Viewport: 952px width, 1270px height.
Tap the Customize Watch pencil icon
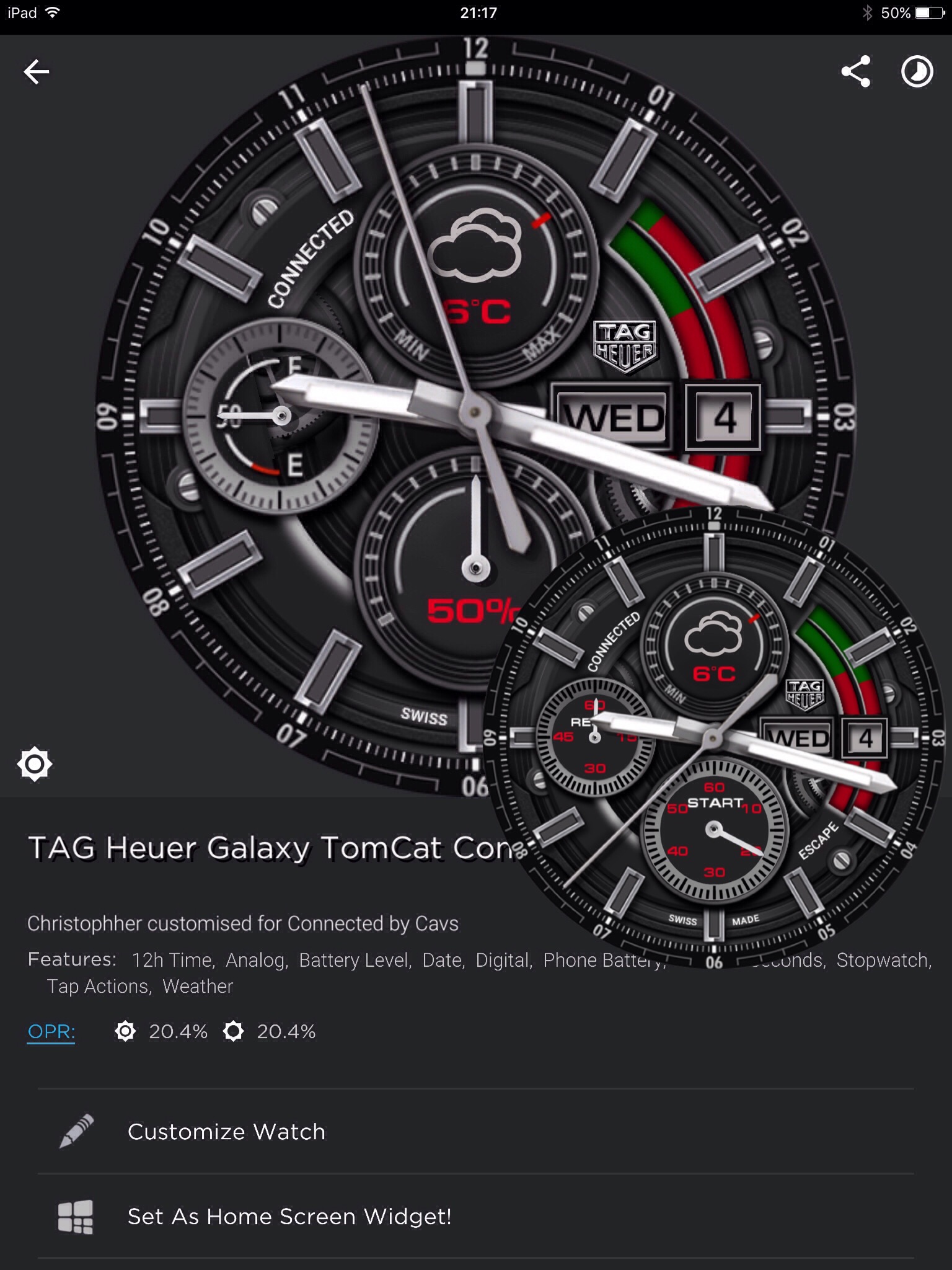(x=76, y=1131)
